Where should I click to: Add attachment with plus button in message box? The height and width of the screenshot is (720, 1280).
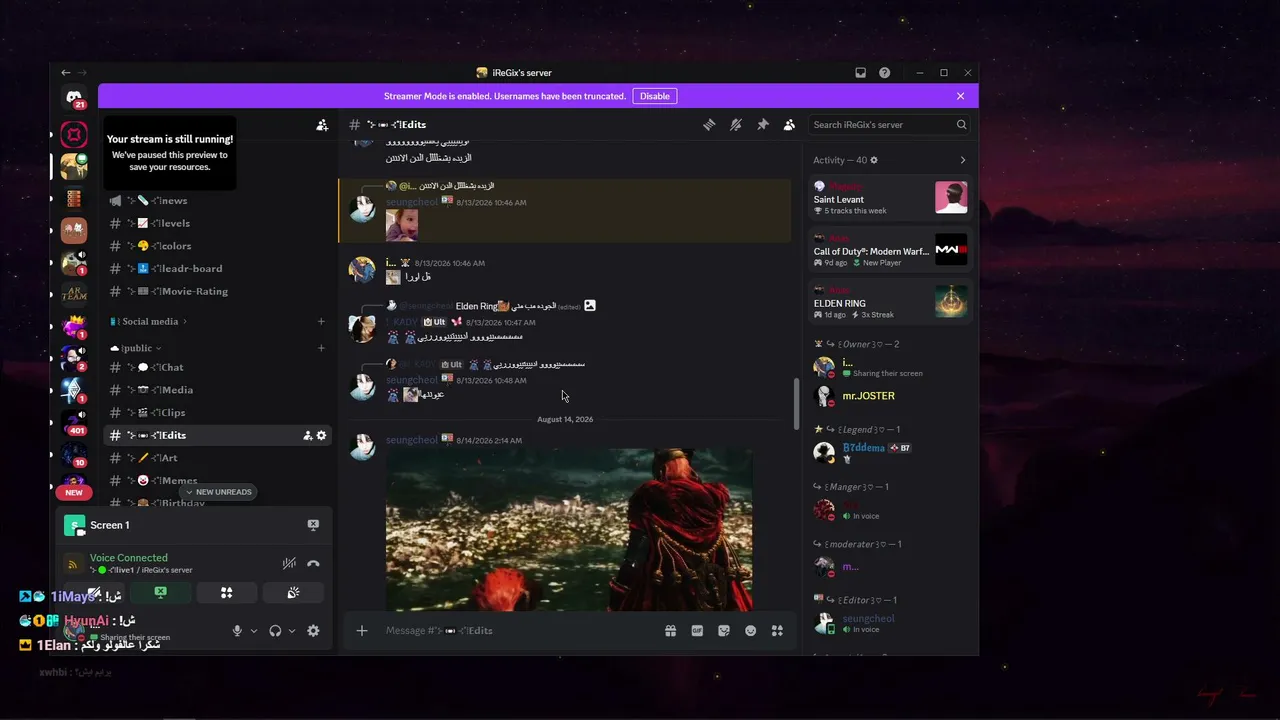pyautogui.click(x=362, y=631)
